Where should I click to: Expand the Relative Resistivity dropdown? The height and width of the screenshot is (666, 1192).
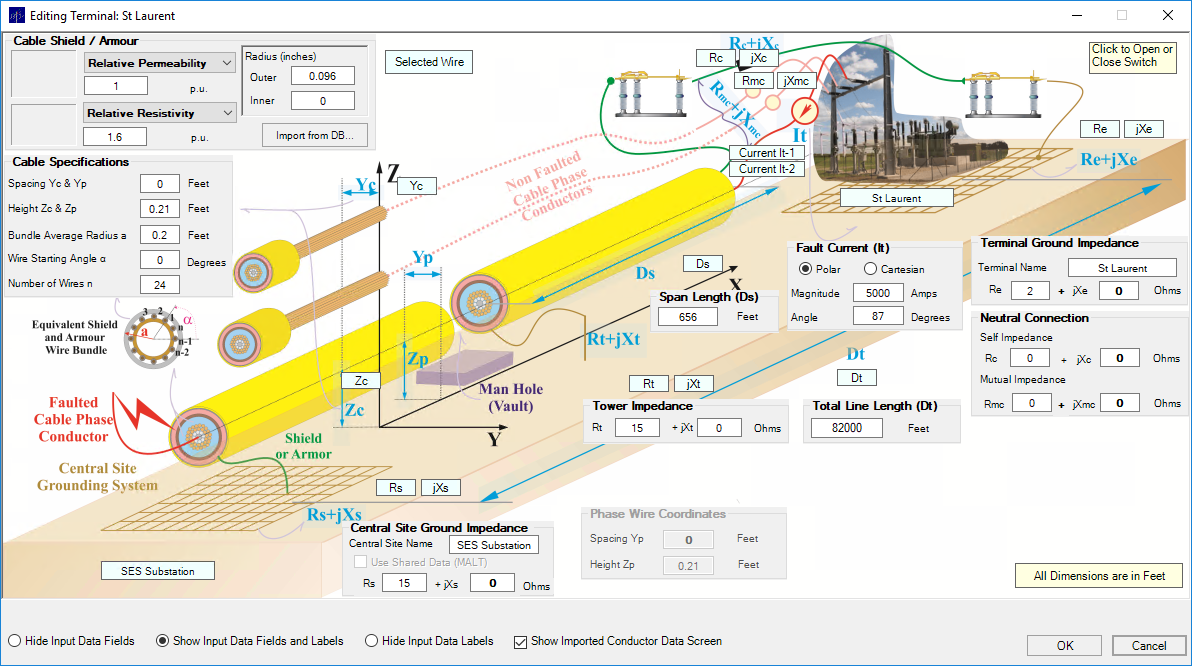tap(160, 113)
